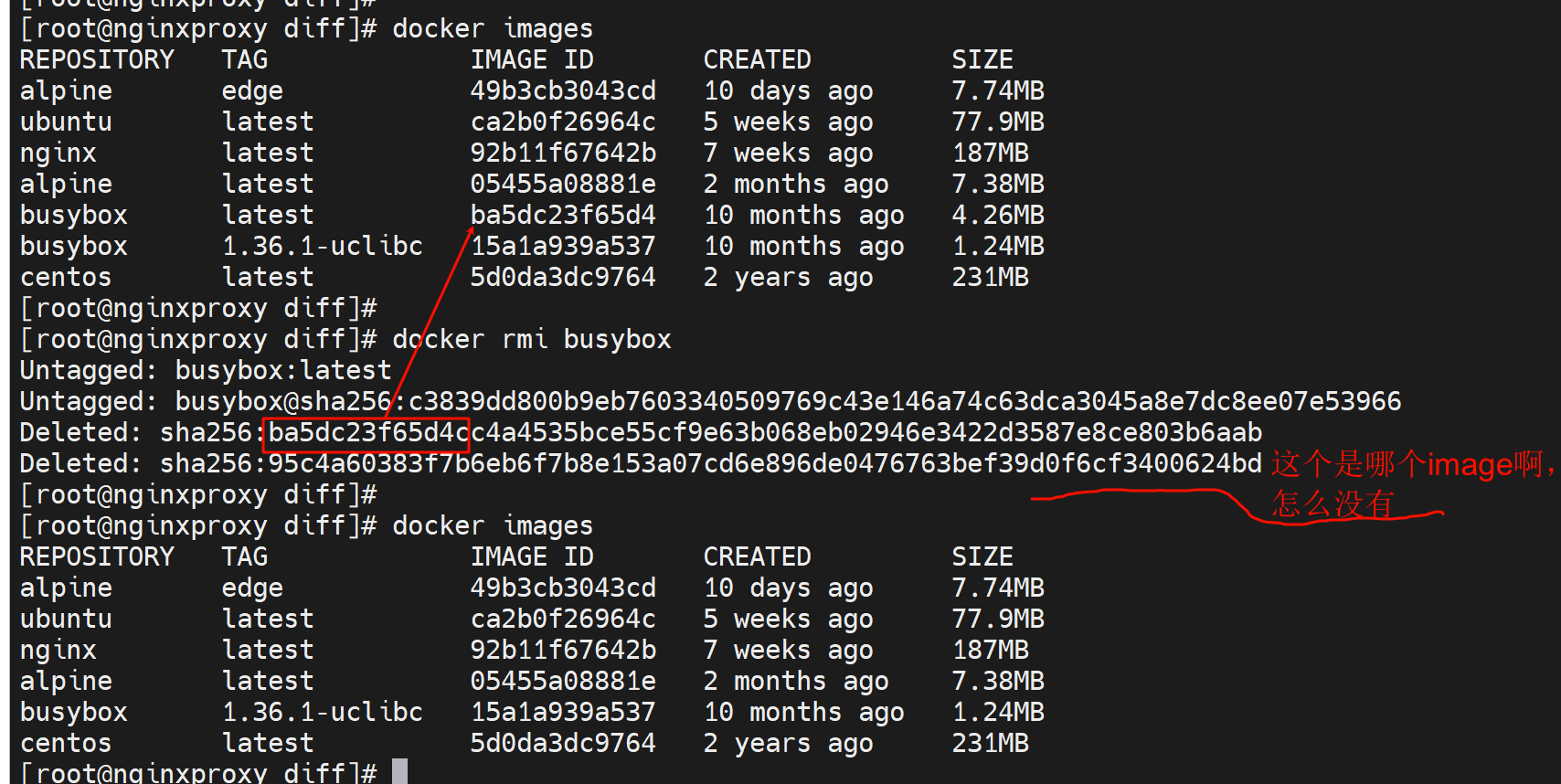The image size is (1561, 784).
Task: Click the red underline beneath the Chinese annotation
Action: (x=1142, y=493)
